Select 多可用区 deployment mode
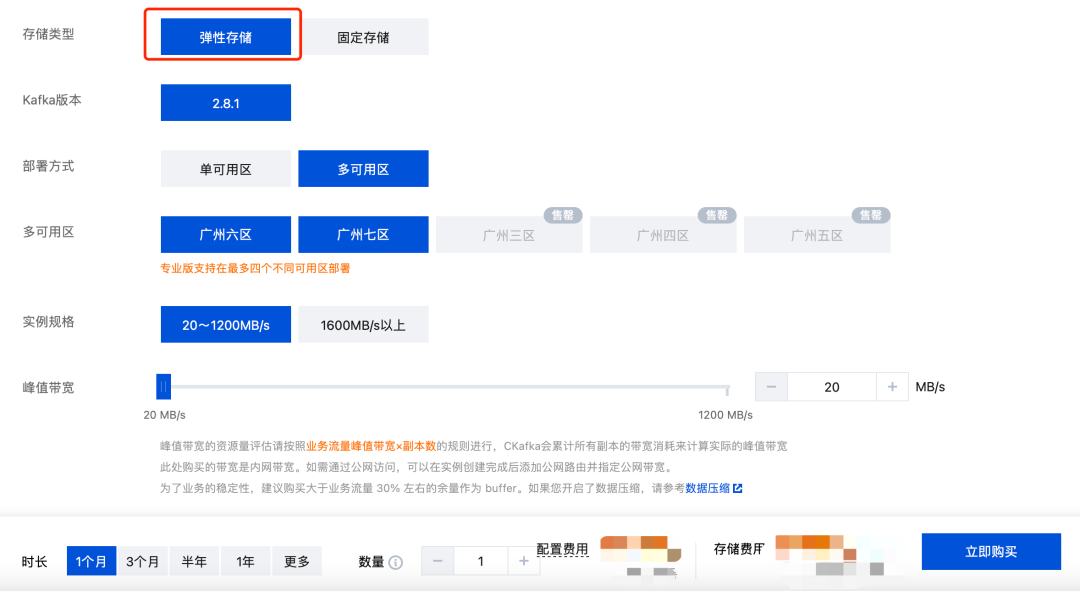The width and height of the screenshot is (1080, 591). (363, 169)
